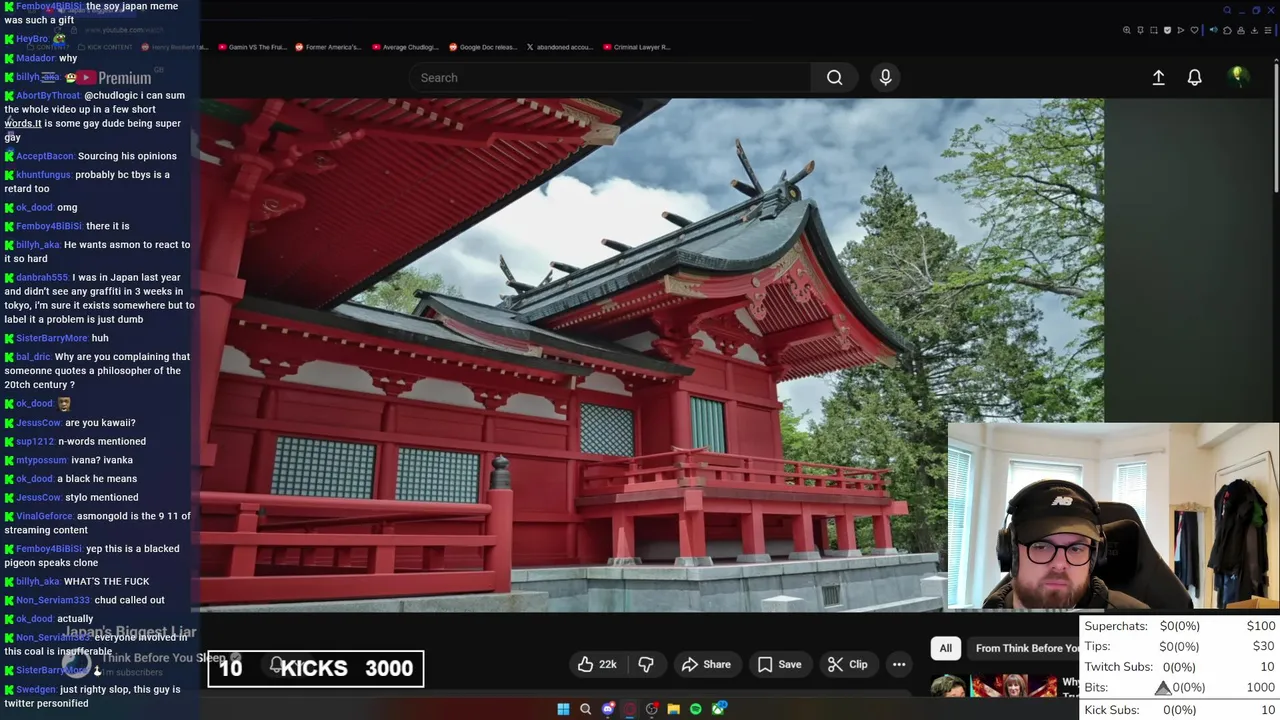Image resolution: width=1280 pixels, height=720 pixels.
Task: Open 'Average Chudlogi...' bookmark
Action: click(405, 47)
